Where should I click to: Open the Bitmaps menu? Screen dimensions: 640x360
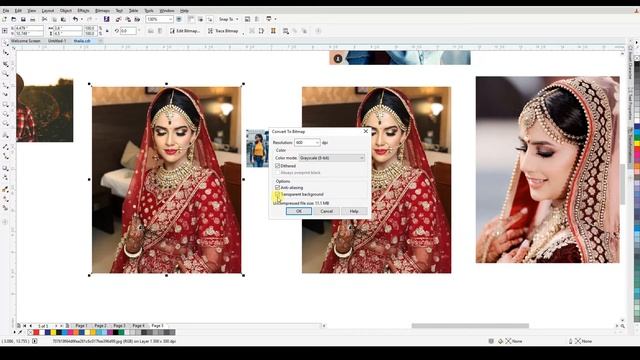102,11
